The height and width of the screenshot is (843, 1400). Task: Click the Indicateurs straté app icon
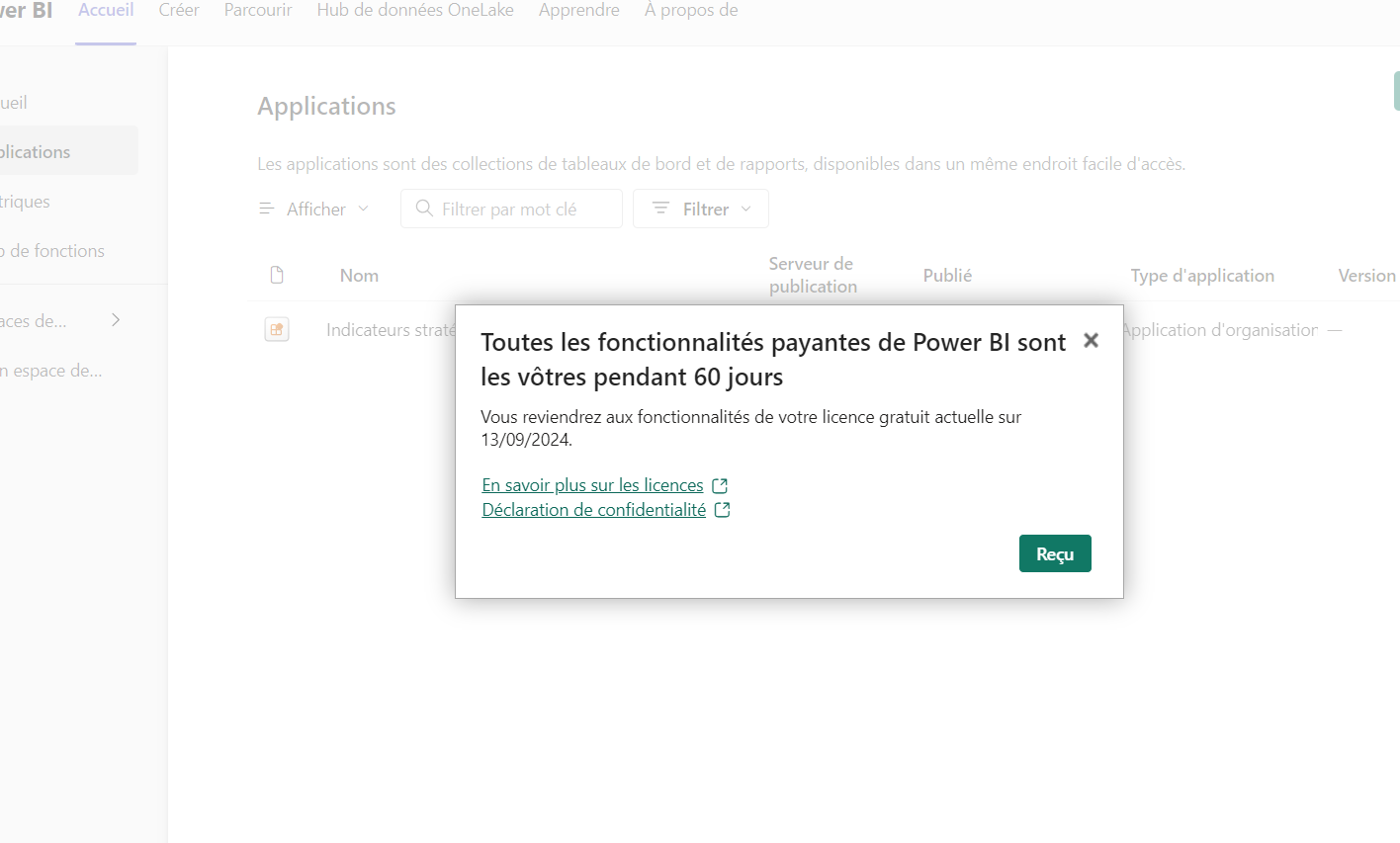pyautogui.click(x=277, y=330)
